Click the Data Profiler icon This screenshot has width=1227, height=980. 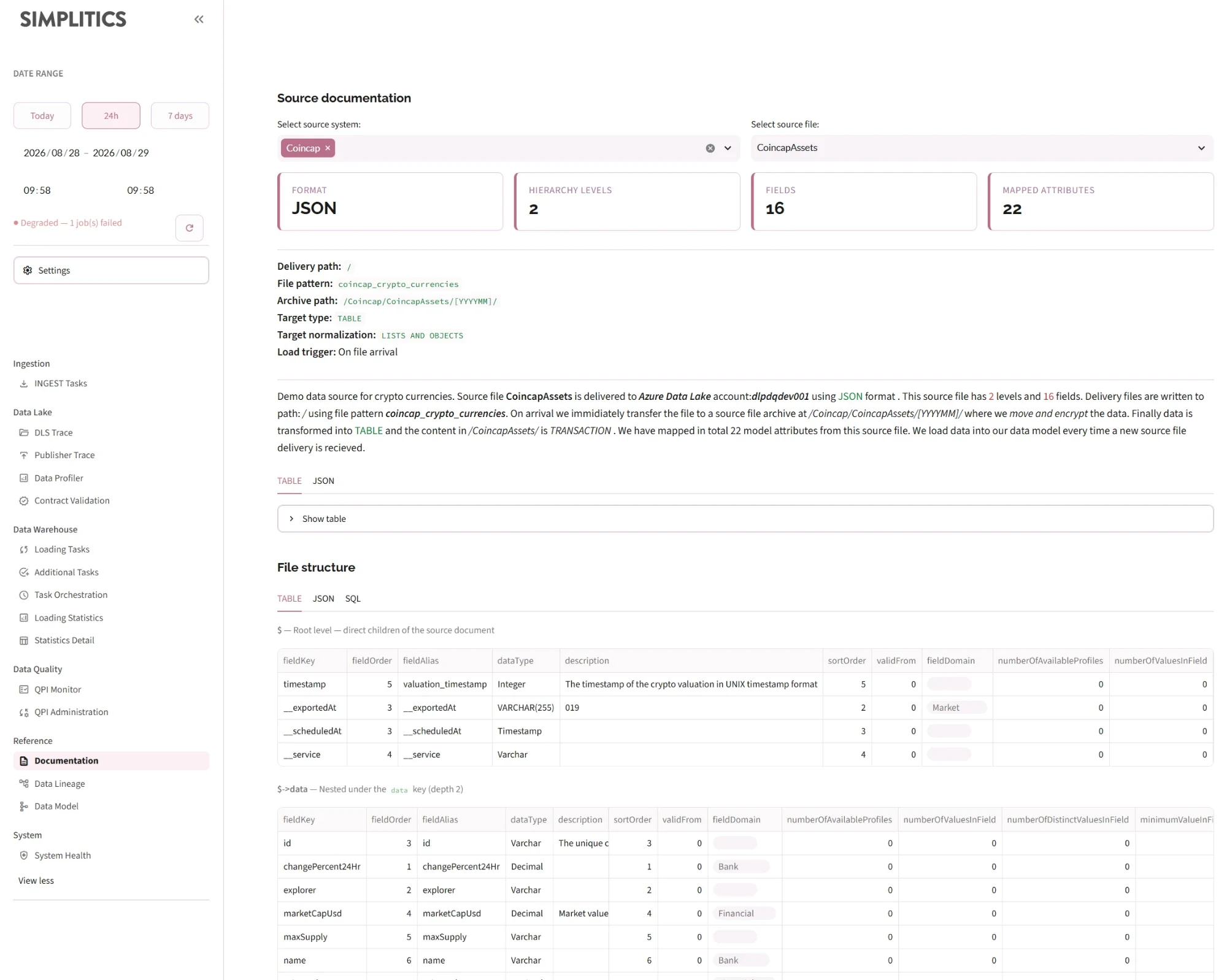[24, 478]
